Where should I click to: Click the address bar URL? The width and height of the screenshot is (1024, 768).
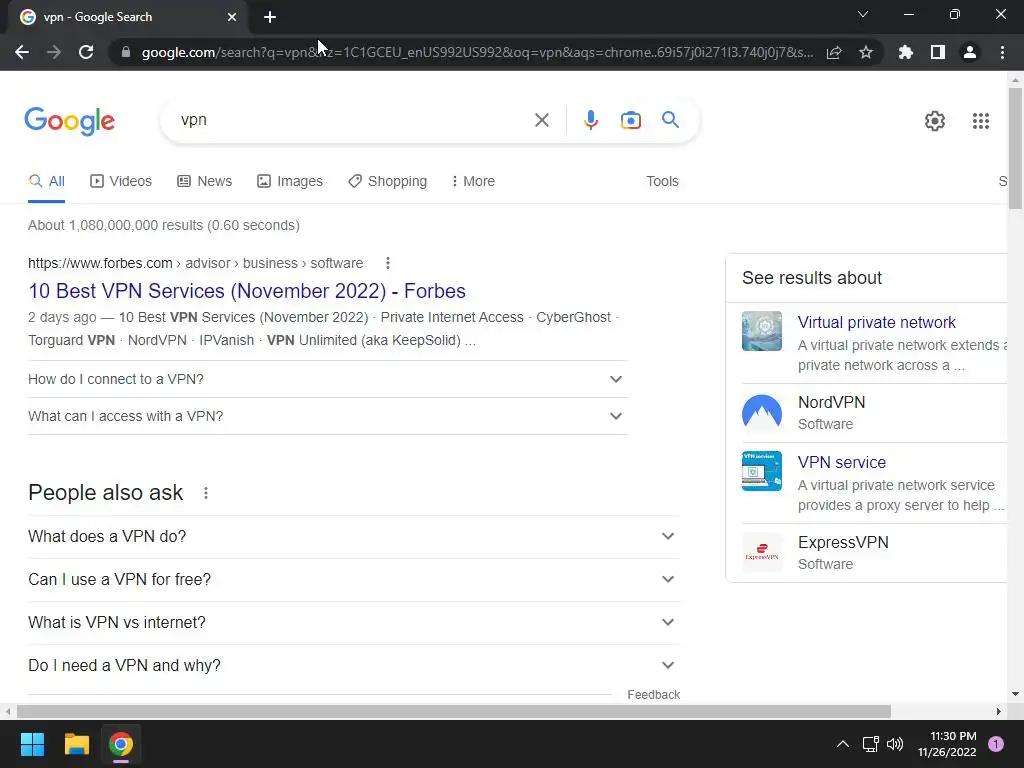(477, 52)
